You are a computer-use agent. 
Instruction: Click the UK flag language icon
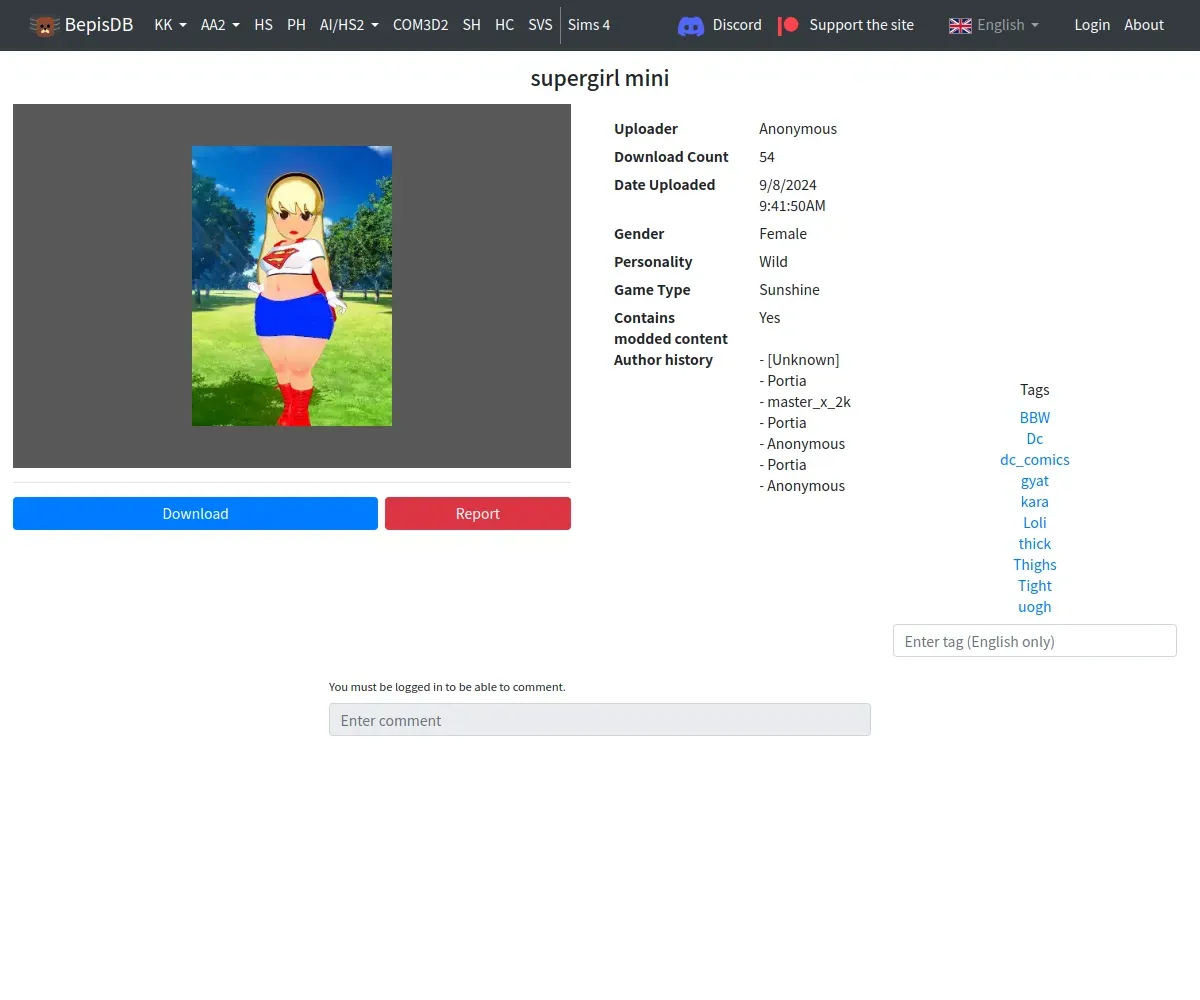[960, 25]
